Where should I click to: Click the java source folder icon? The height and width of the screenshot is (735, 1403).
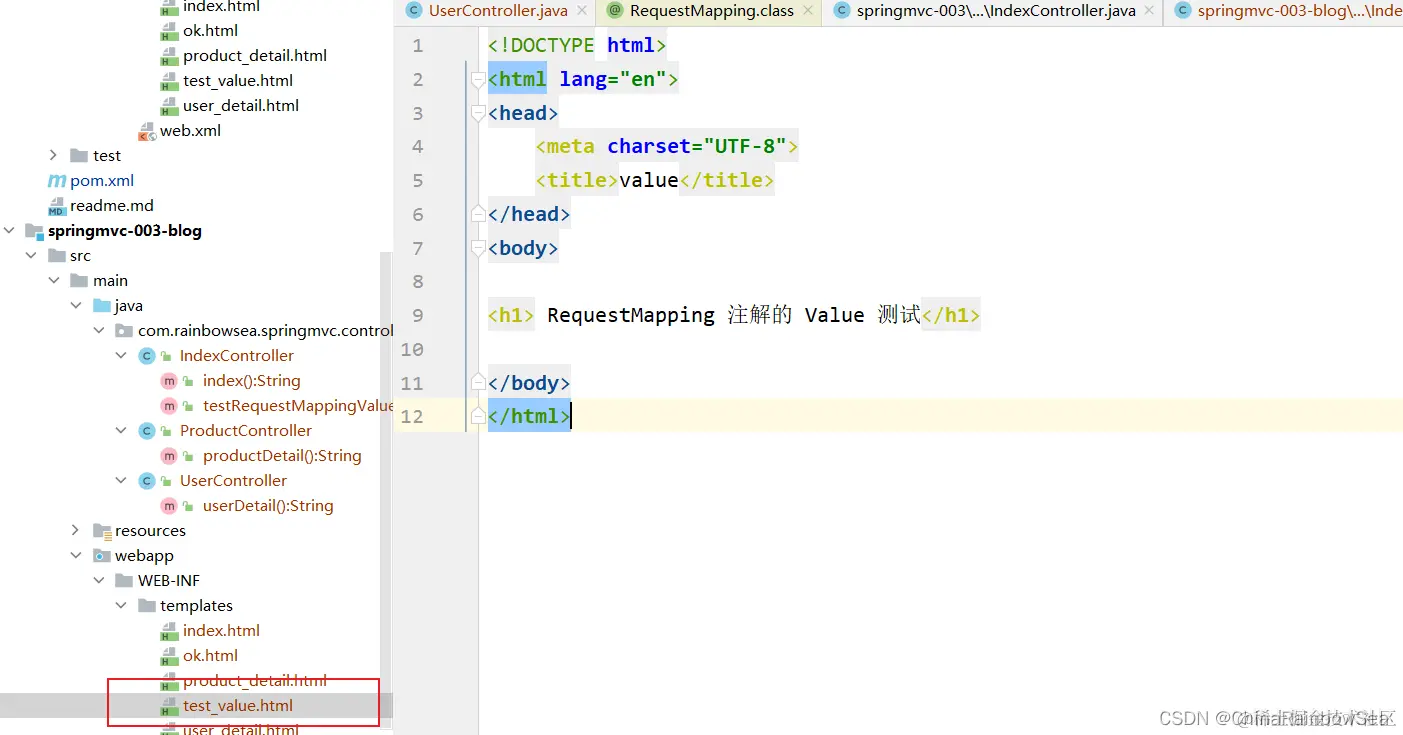click(x=102, y=305)
